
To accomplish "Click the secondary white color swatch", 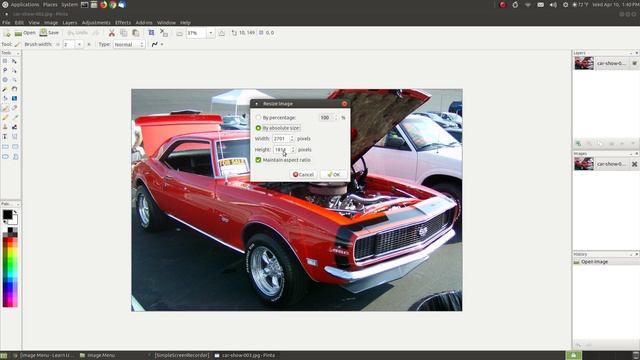I will (x=15, y=221).
